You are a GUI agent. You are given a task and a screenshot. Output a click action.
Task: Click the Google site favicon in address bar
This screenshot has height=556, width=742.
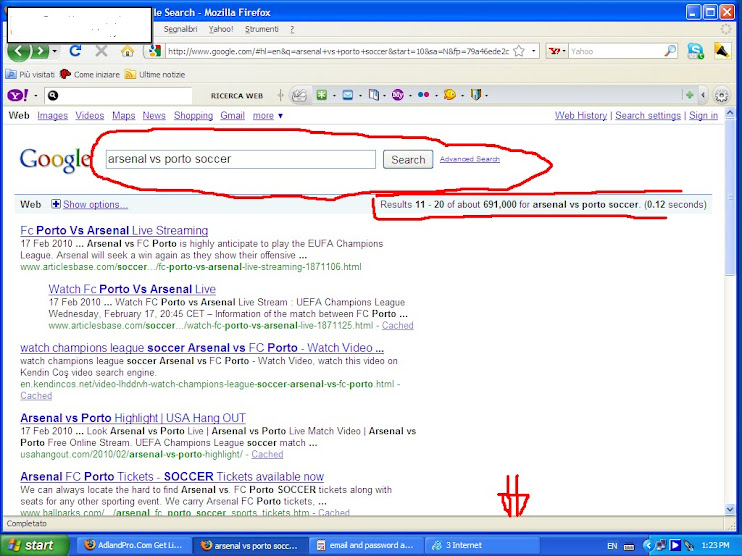click(x=155, y=51)
